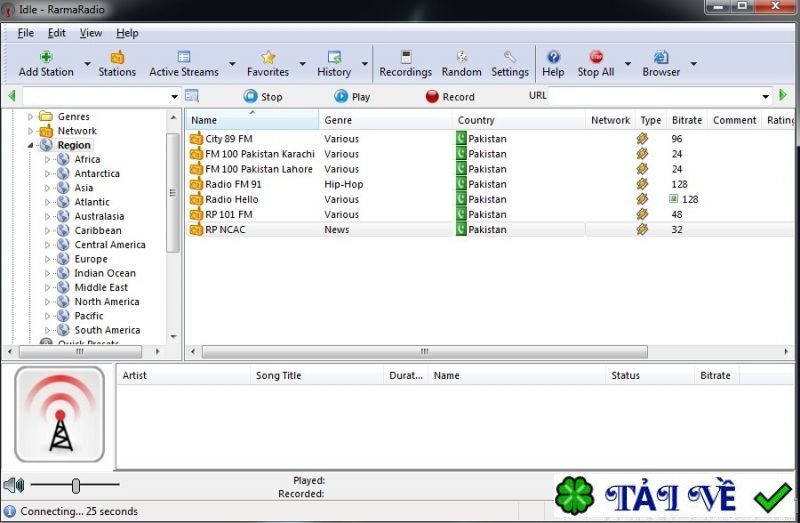The image size is (800, 523).
Task: Open the Add Station dropdown arrow
Action: [x=87, y=64]
